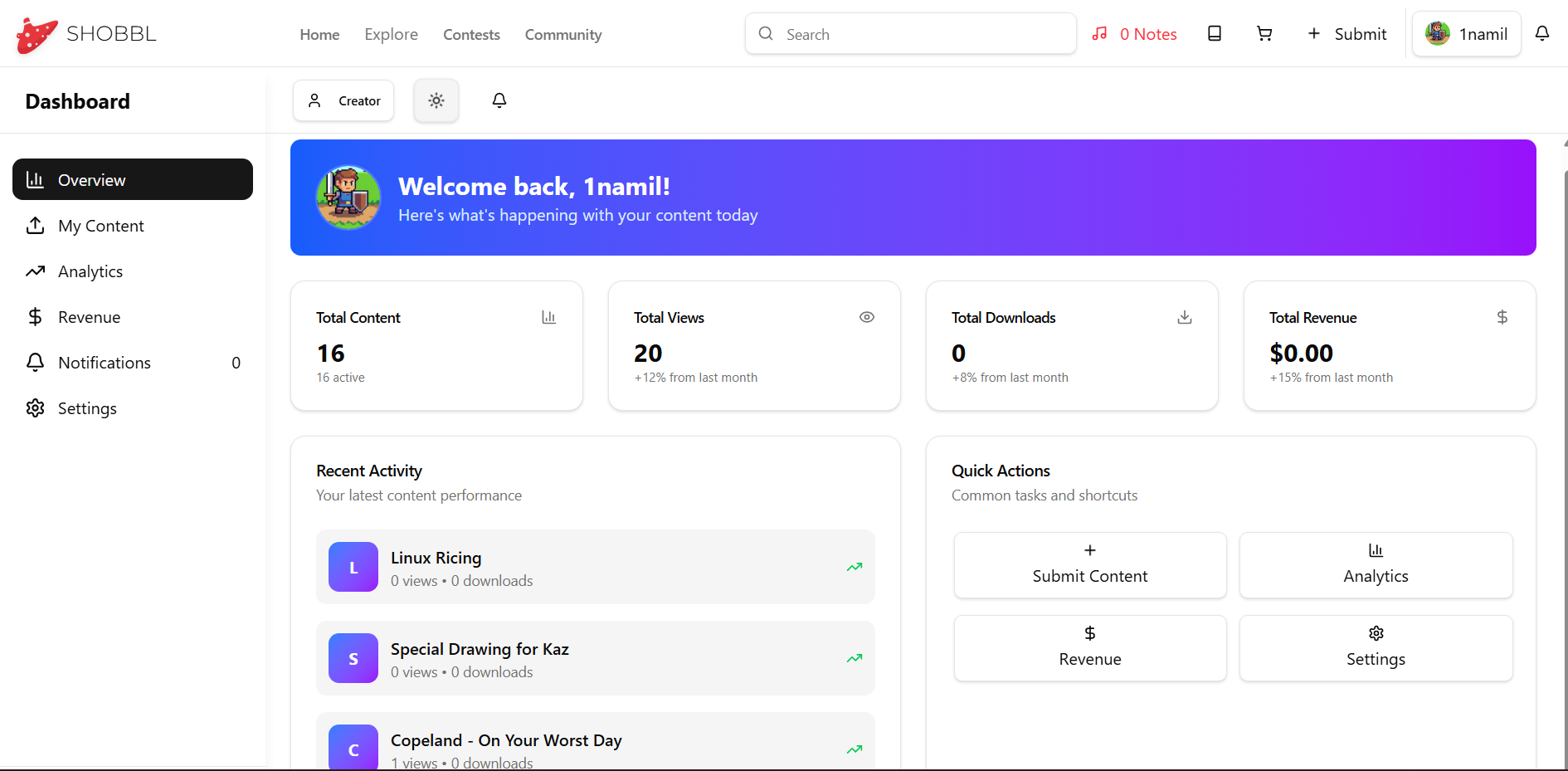
Task: Open the 0 Notes music counter
Action: click(x=1134, y=34)
